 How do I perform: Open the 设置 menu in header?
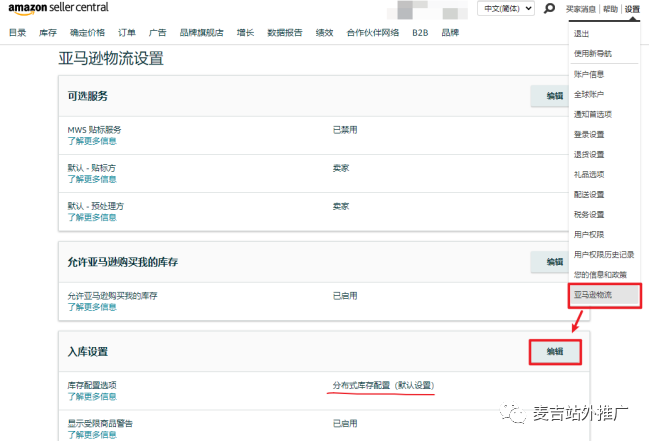(632, 9)
